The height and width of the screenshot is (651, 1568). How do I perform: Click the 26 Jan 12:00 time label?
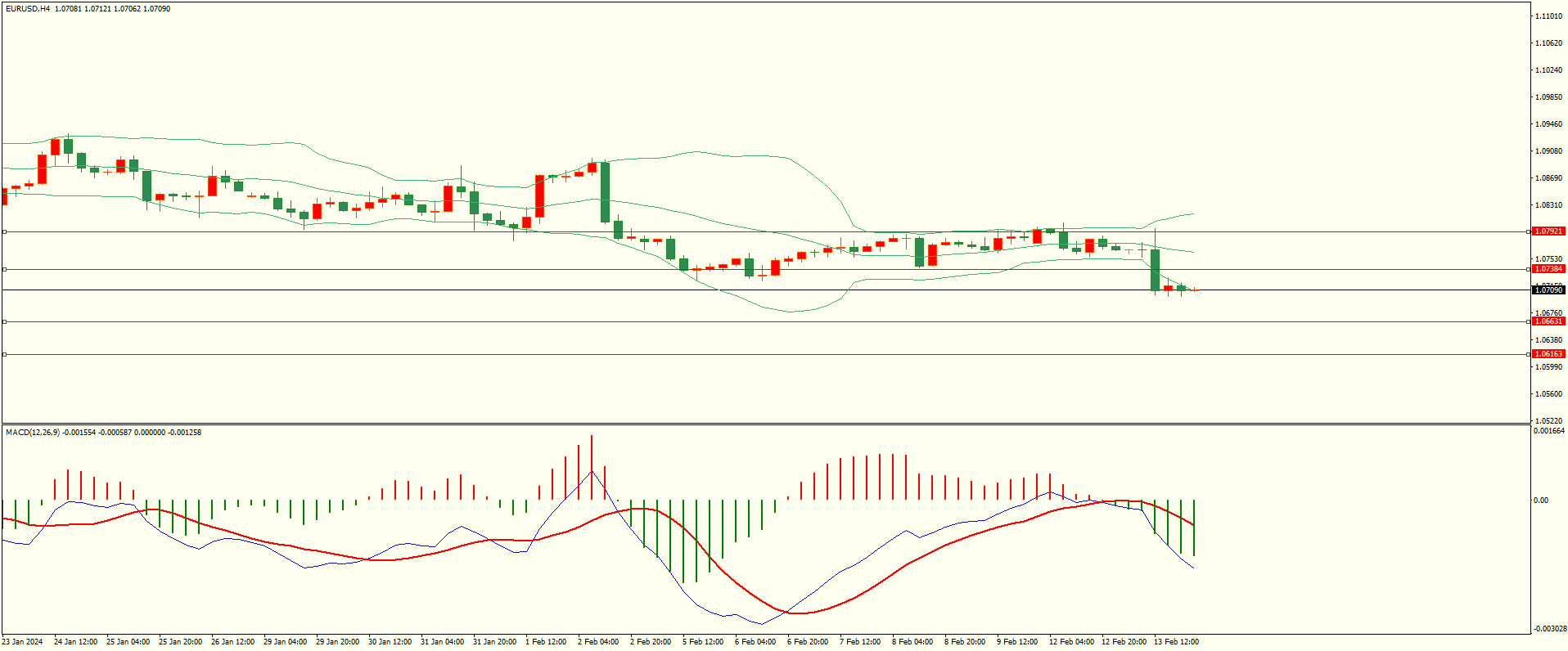tap(232, 642)
